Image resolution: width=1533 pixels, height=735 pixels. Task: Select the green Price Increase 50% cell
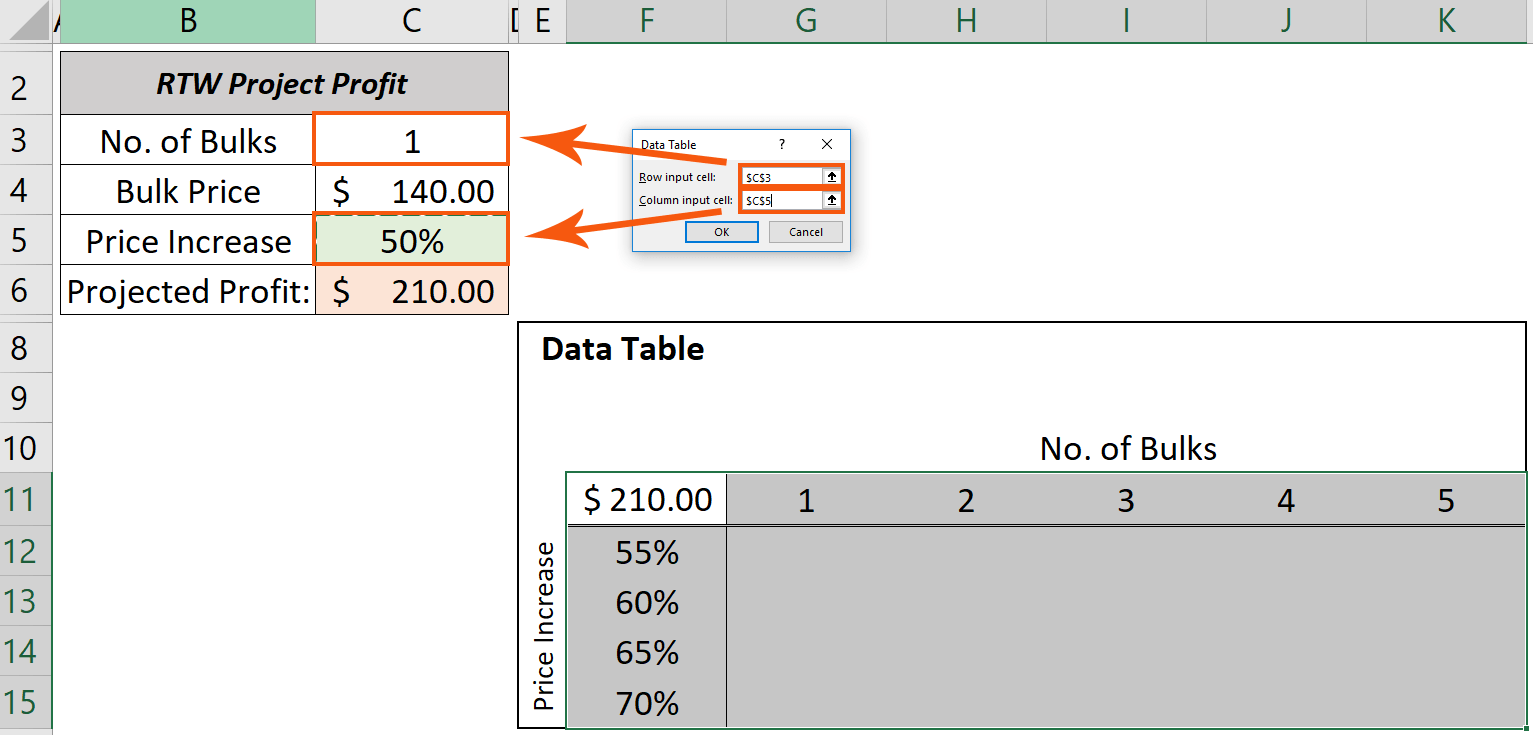410,240
